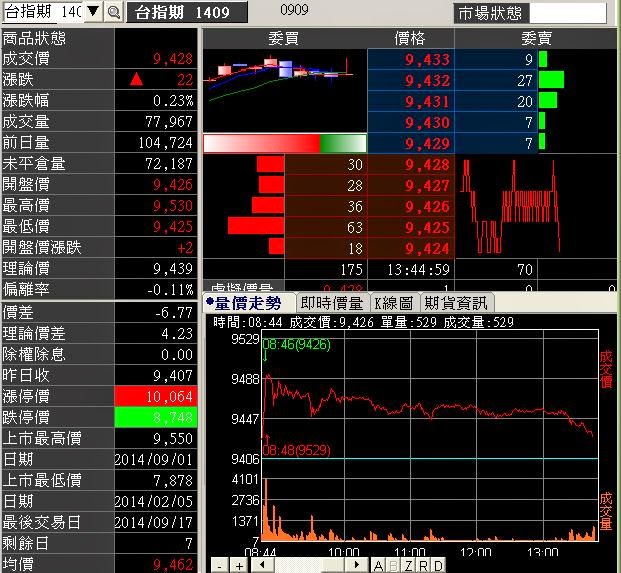621x573 pixels.
Task: Switch to the 量價走勢 tab
Action: pyautogui.click(x=248, y=304)
